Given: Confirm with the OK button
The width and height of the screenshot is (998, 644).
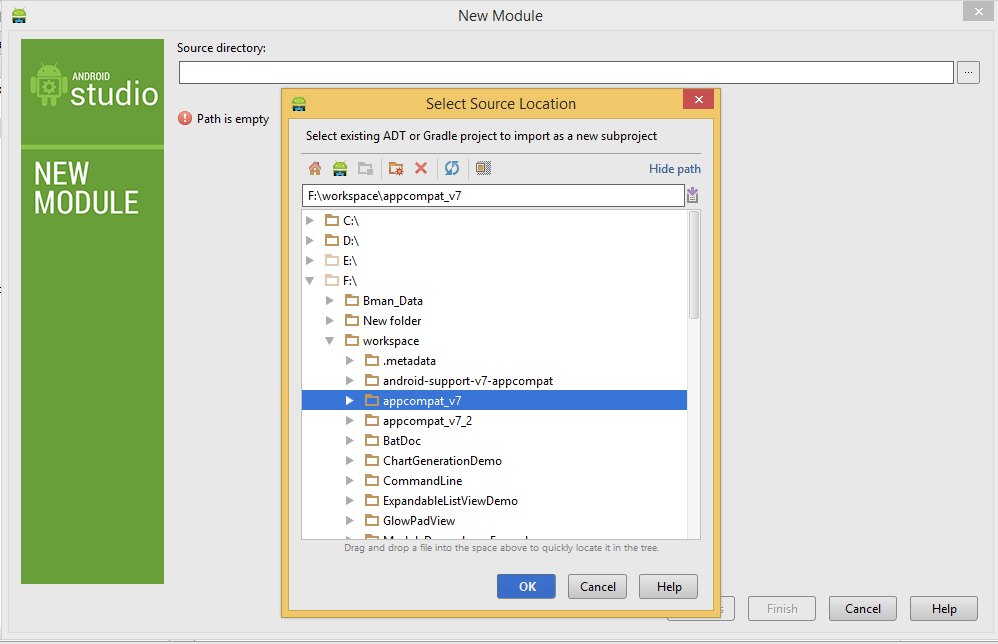Looking at the screenshot, I should [526, 587].
